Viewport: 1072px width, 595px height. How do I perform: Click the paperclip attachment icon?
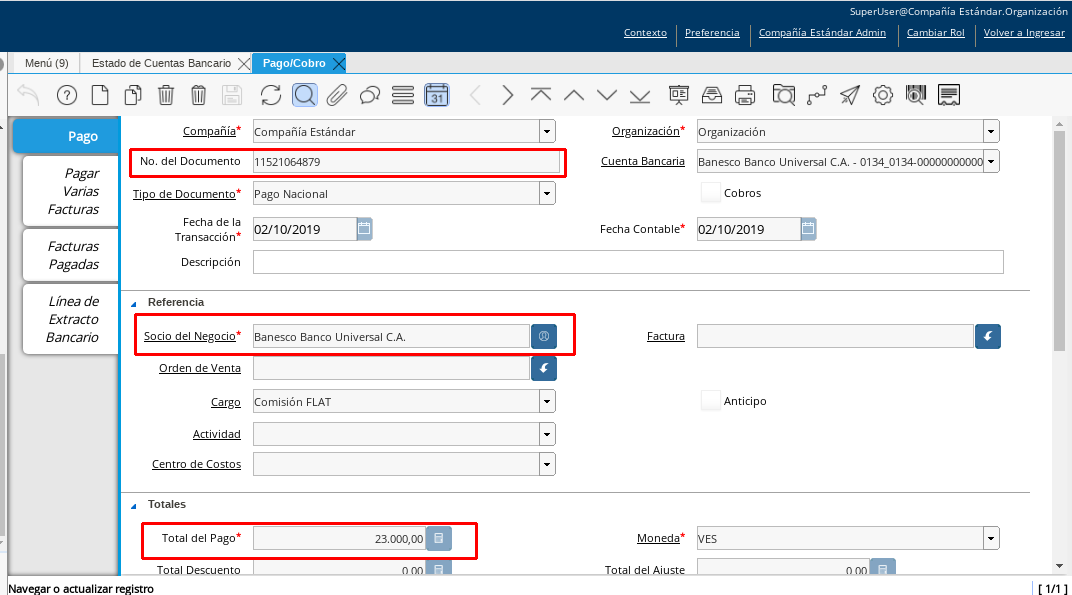[x=337, y=95]
